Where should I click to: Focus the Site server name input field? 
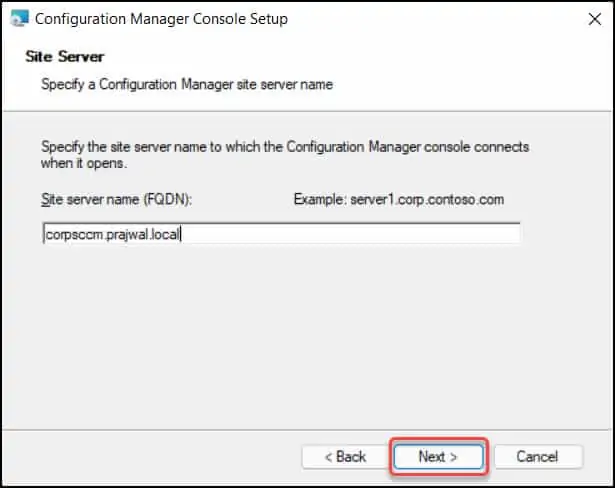pyautogui.click(x=281, y=235)
